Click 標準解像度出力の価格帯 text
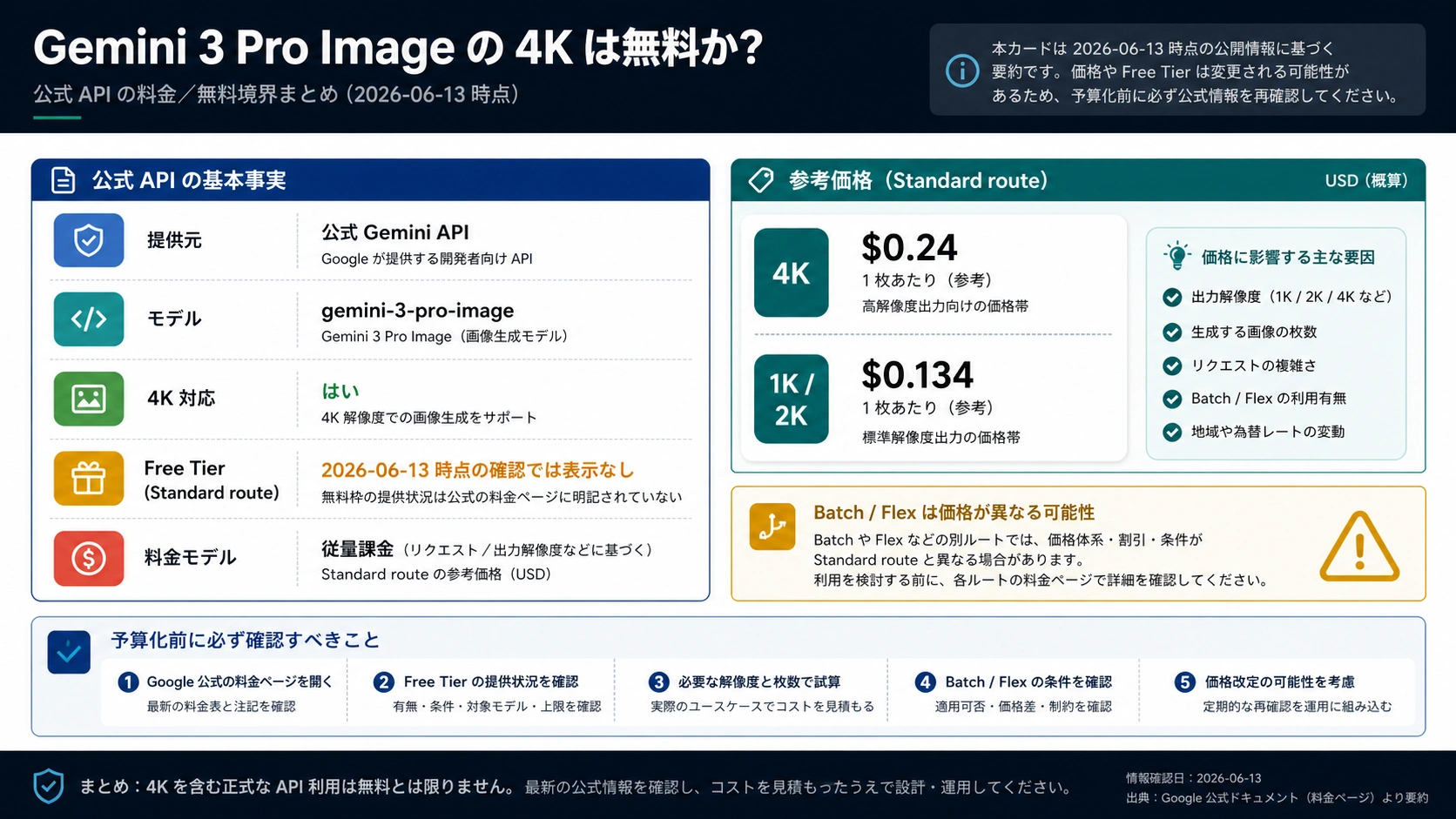The height and width of the screenshot is (819, 1456). [x=940, y=437]
